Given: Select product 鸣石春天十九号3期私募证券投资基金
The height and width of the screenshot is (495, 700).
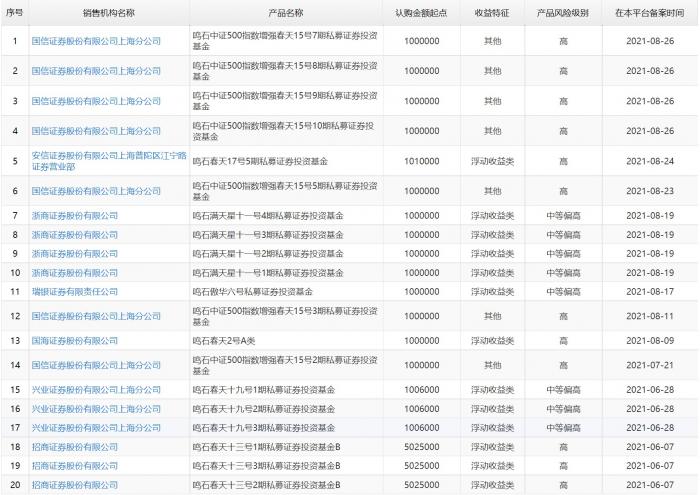Looking at the screenshot, I should click(x=263, y=428).
